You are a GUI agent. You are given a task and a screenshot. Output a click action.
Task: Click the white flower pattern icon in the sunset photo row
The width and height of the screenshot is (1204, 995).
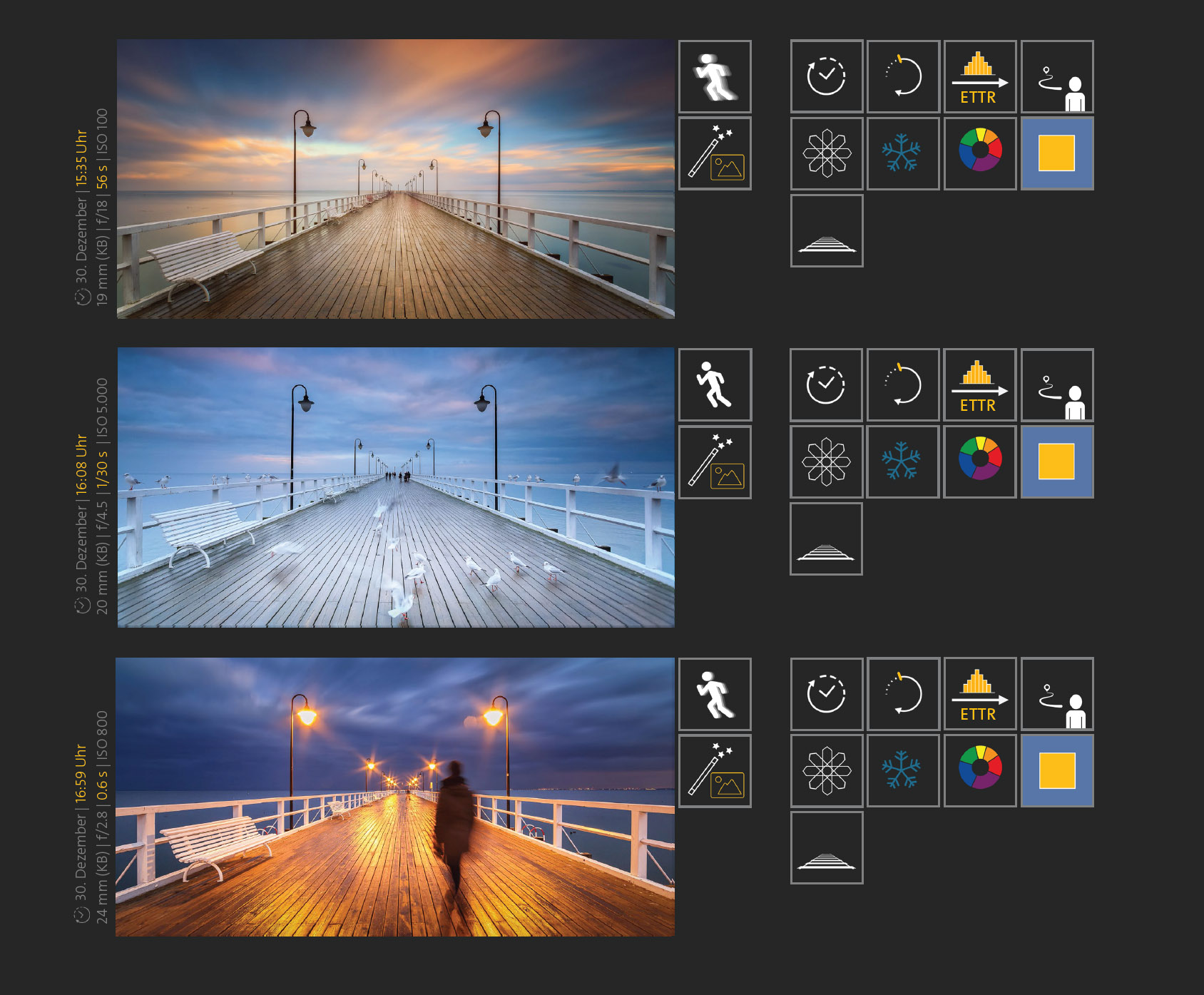point(827,153)
